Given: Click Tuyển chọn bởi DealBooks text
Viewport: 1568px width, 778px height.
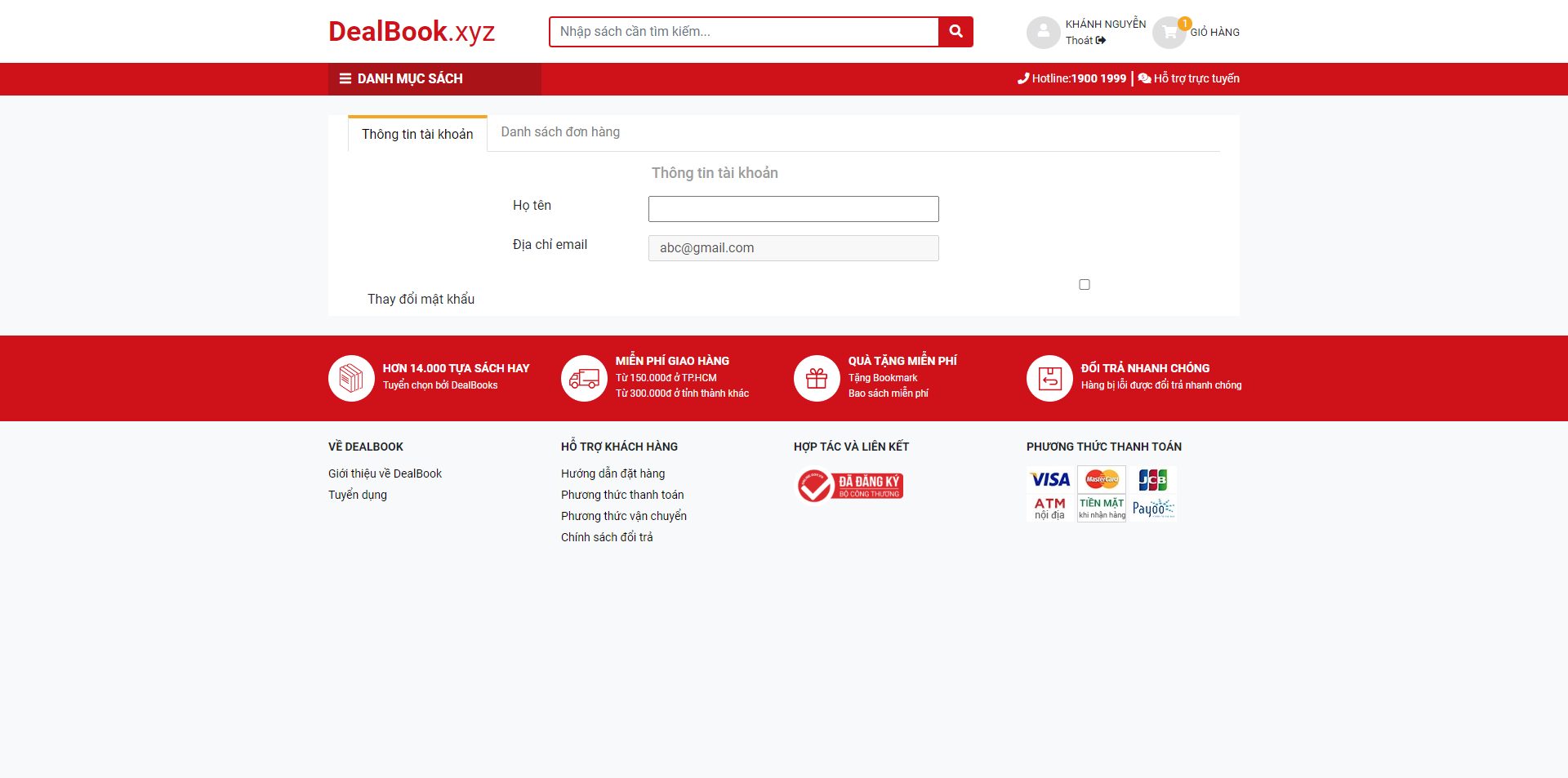Looking at the screenshot, I should point(440,385).
